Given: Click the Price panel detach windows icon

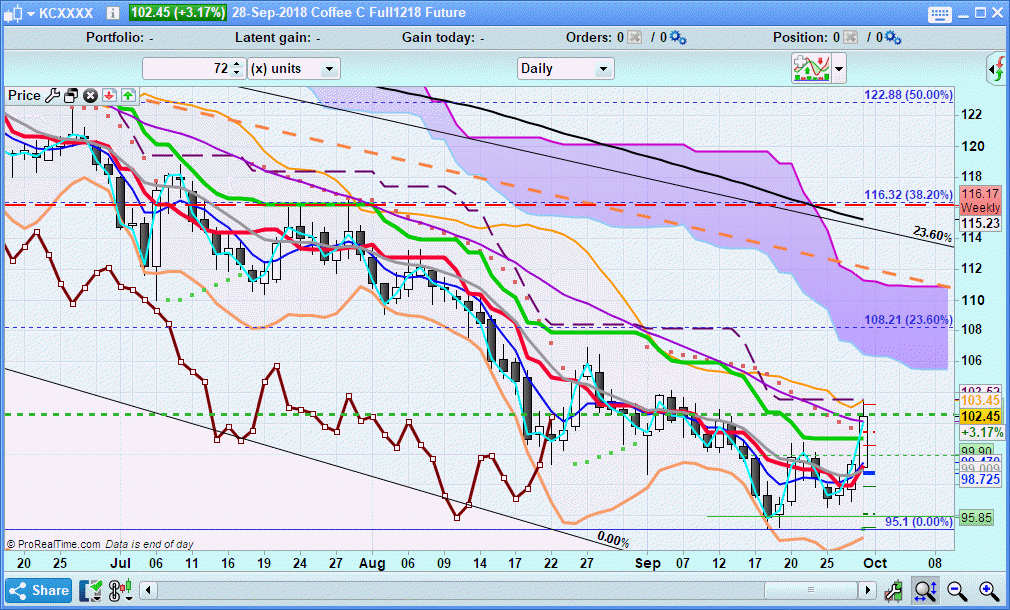Looking at the screenshot, I should pyautogui.click(x=71, y=96).
